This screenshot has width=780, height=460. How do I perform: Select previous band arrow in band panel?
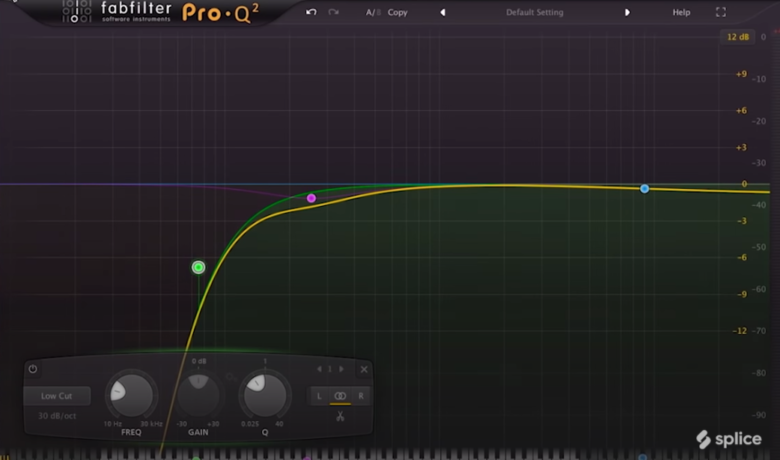click(319, 369)
